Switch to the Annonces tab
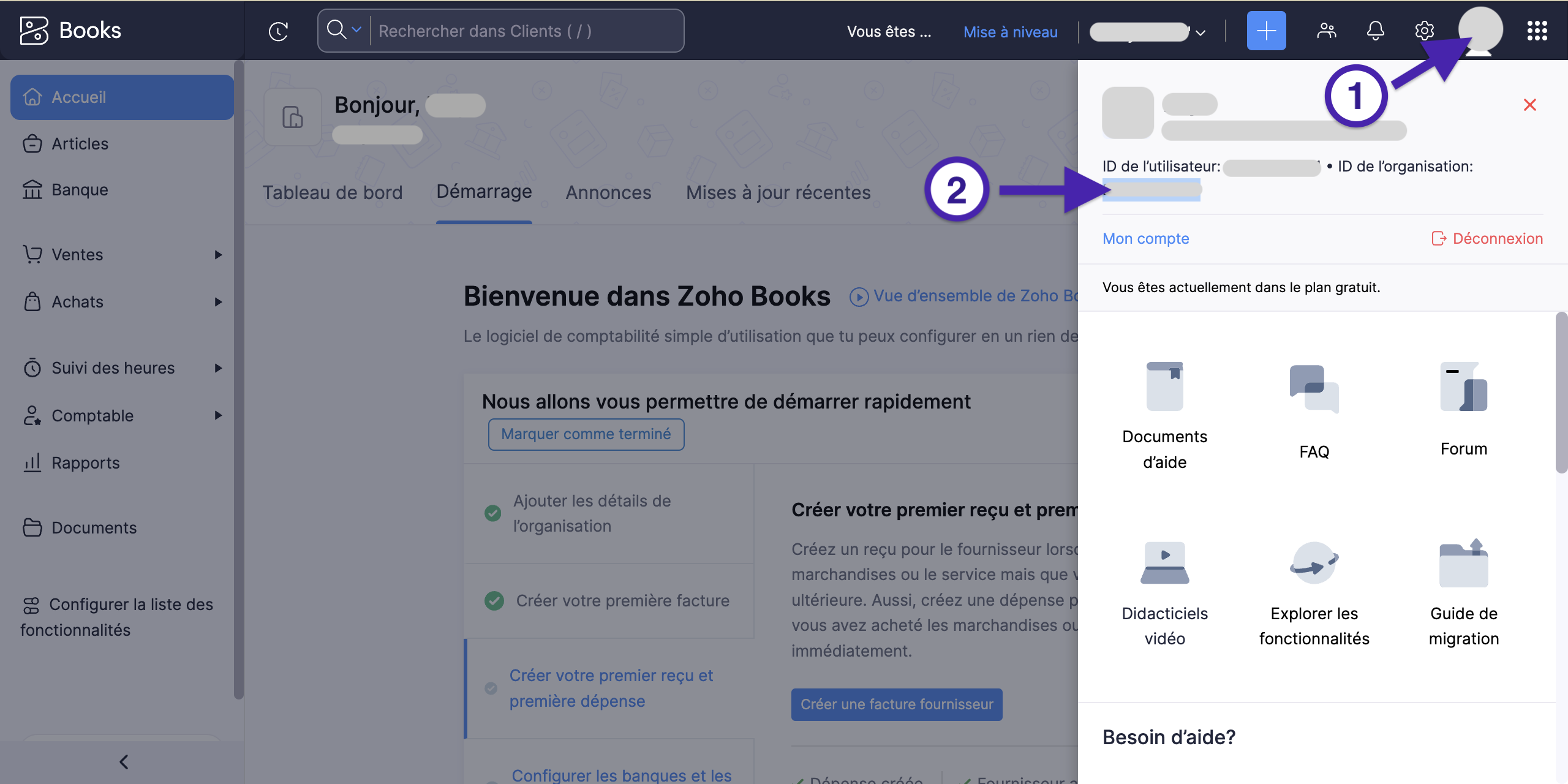The width and height of the screenshot is (1568, 784). click(x=608, y=193)
